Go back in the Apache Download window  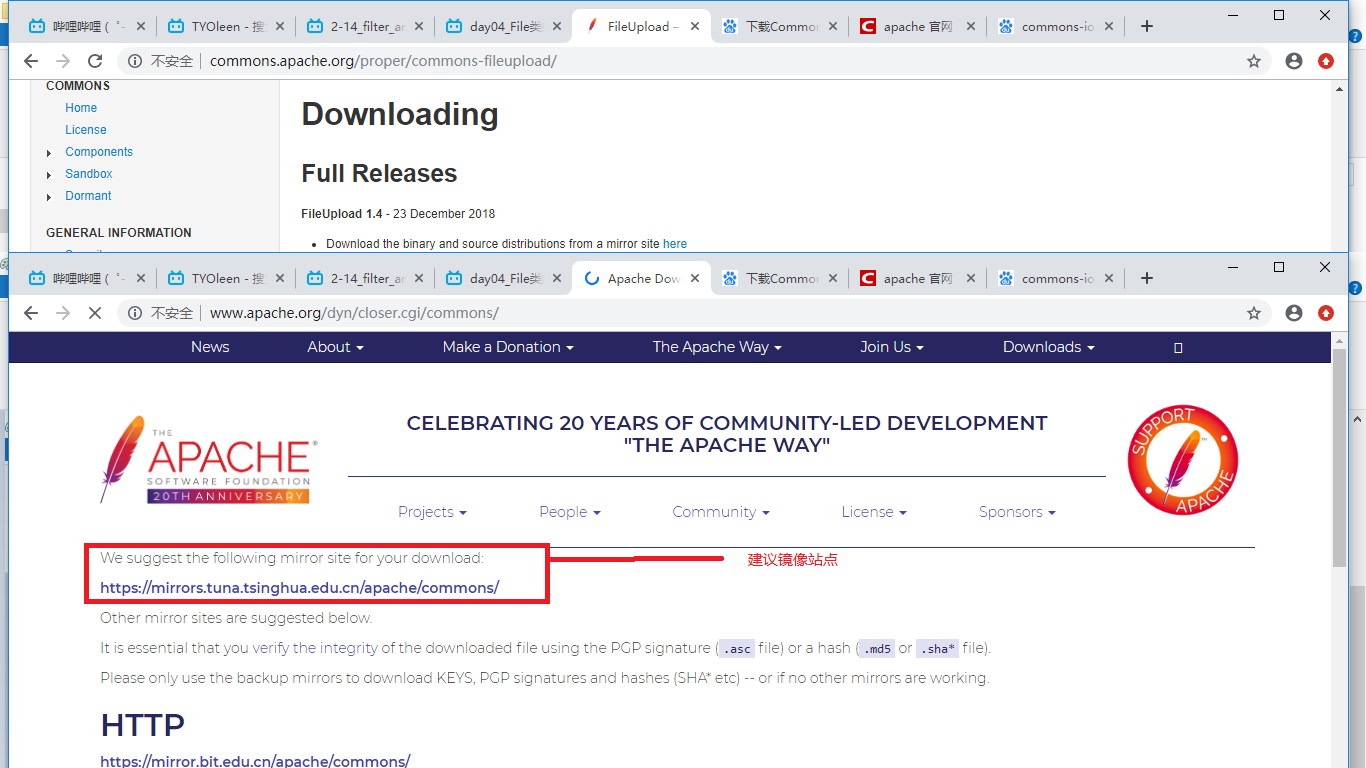point(31,313)
